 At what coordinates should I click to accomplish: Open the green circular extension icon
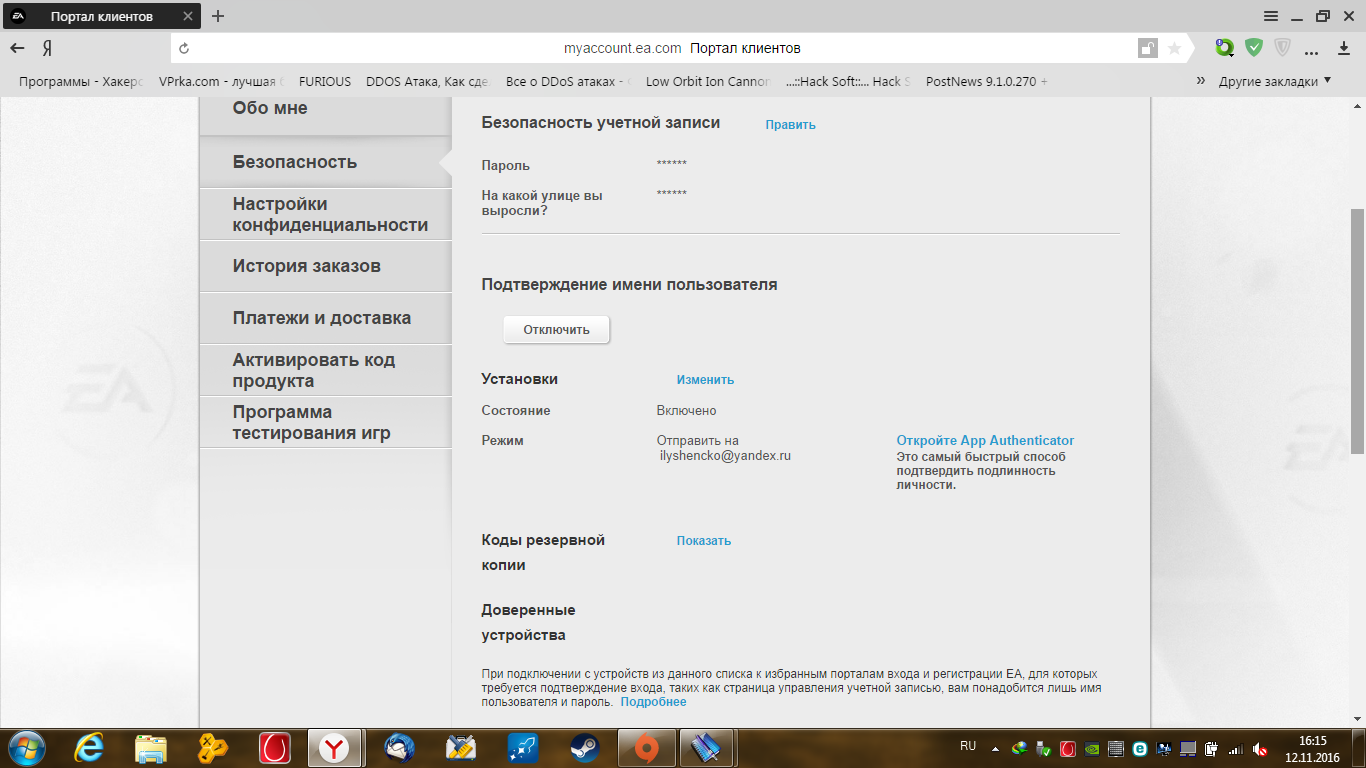(1224, 47)
